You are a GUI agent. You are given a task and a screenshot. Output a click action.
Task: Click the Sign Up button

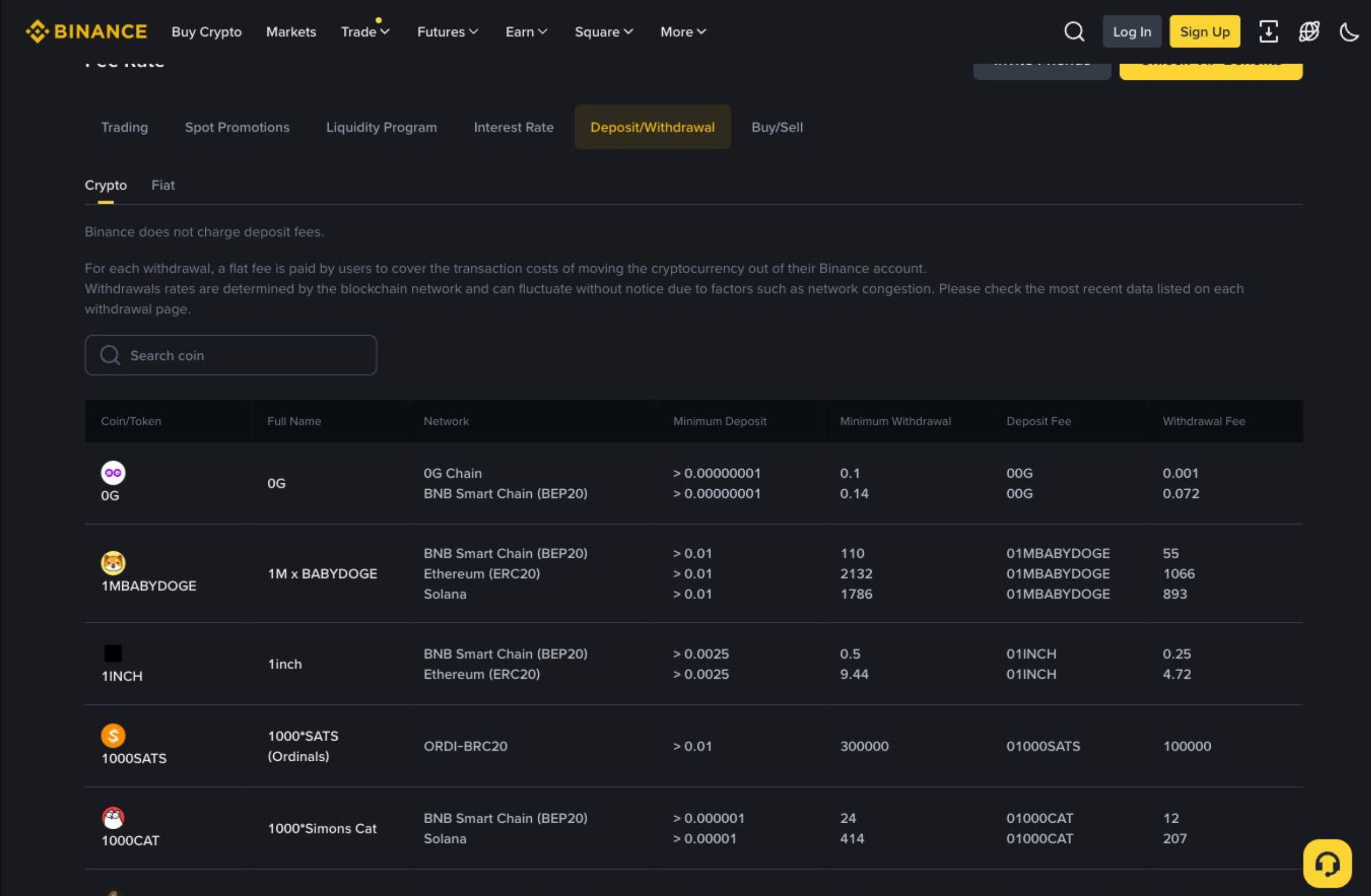coord(1204,31)
